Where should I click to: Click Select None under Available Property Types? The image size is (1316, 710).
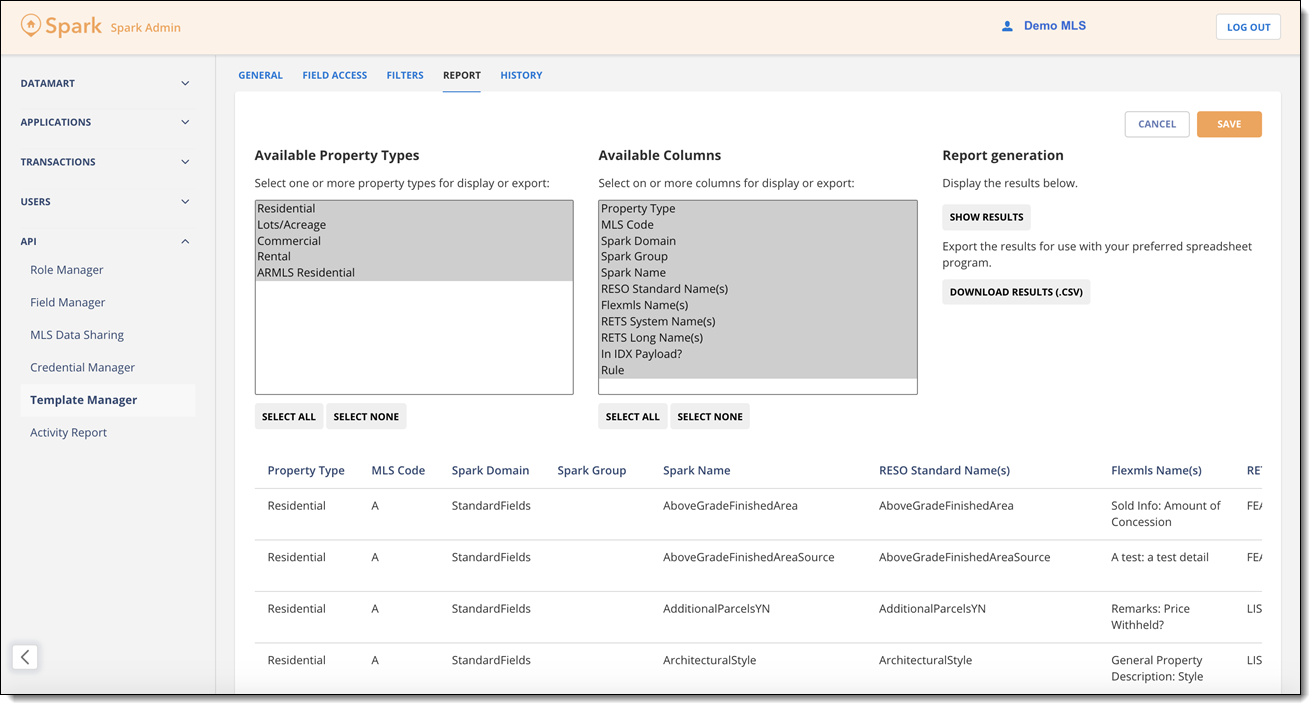click(x=366, y=417)
